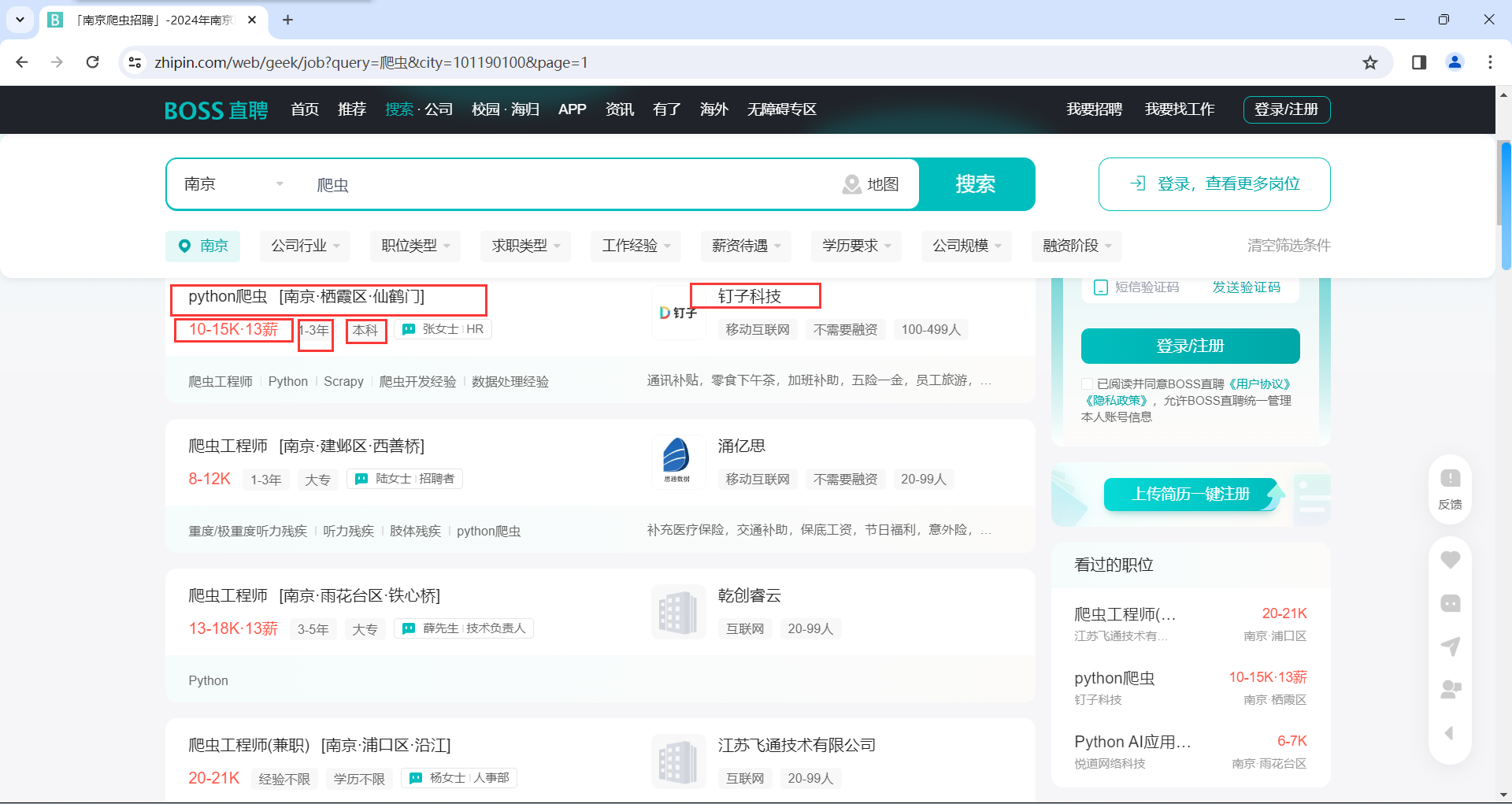Expand the 工作经验 filter

coord(636,246)
